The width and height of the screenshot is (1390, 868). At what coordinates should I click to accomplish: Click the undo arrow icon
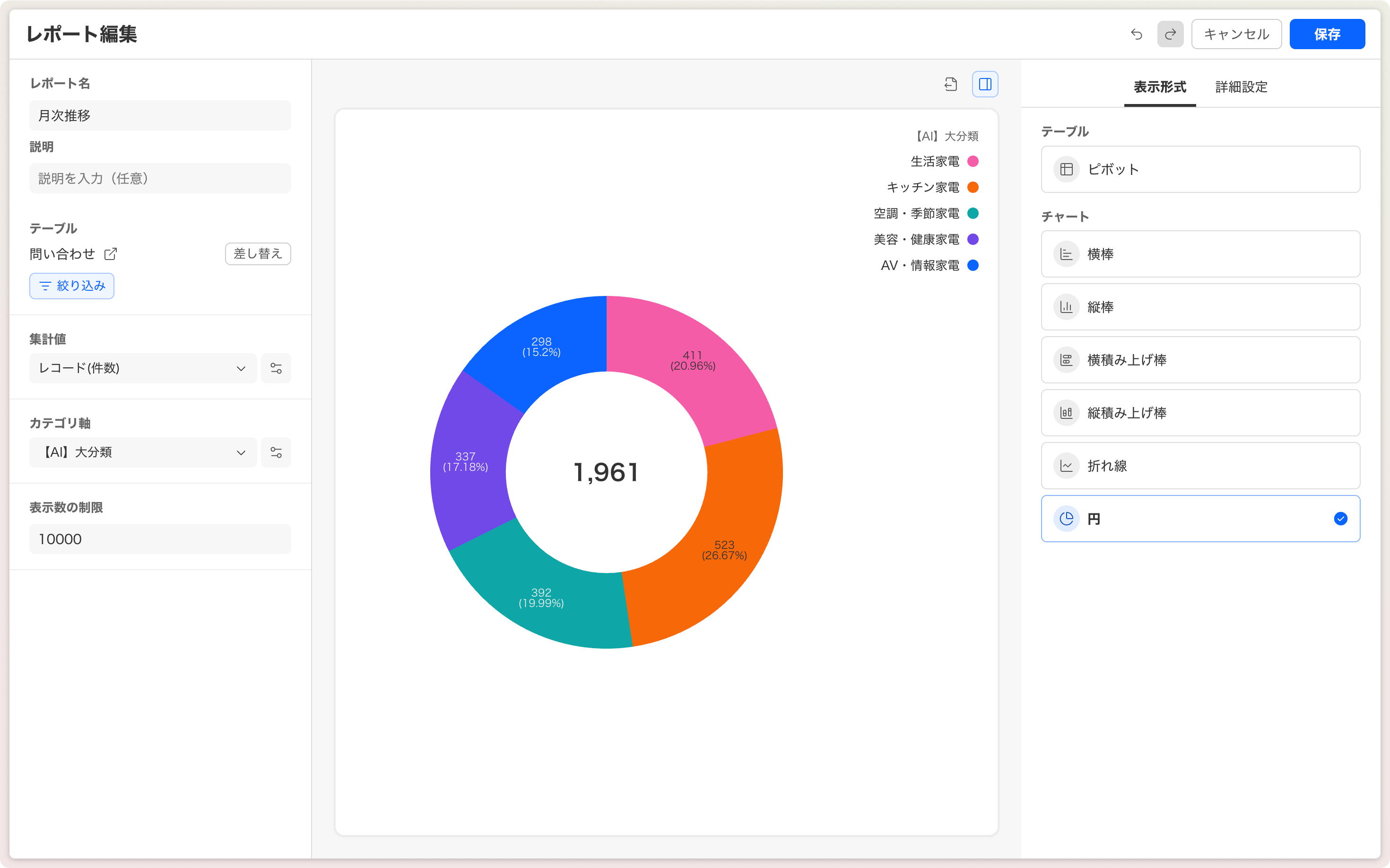coord(1136,35)
